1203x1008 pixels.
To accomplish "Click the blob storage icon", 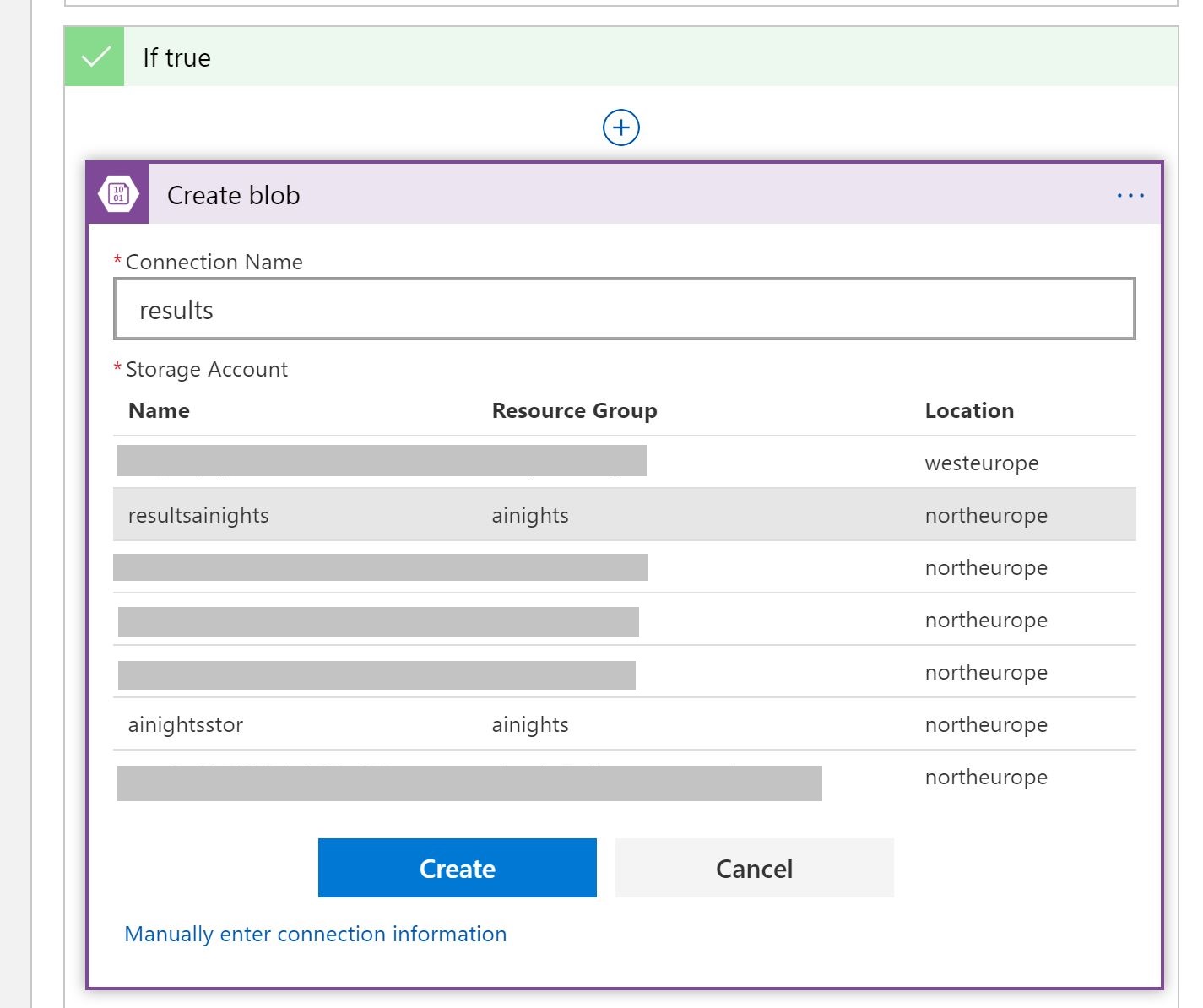I will [118, 195].
